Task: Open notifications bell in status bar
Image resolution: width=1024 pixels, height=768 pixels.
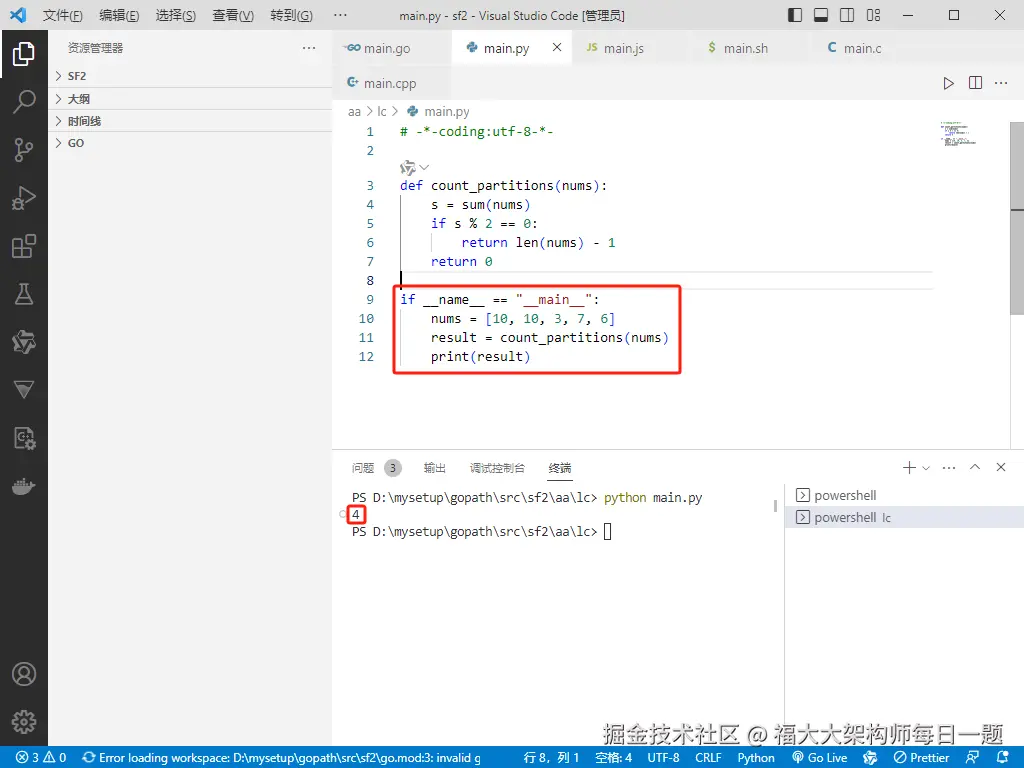Action: [1003, 757]
